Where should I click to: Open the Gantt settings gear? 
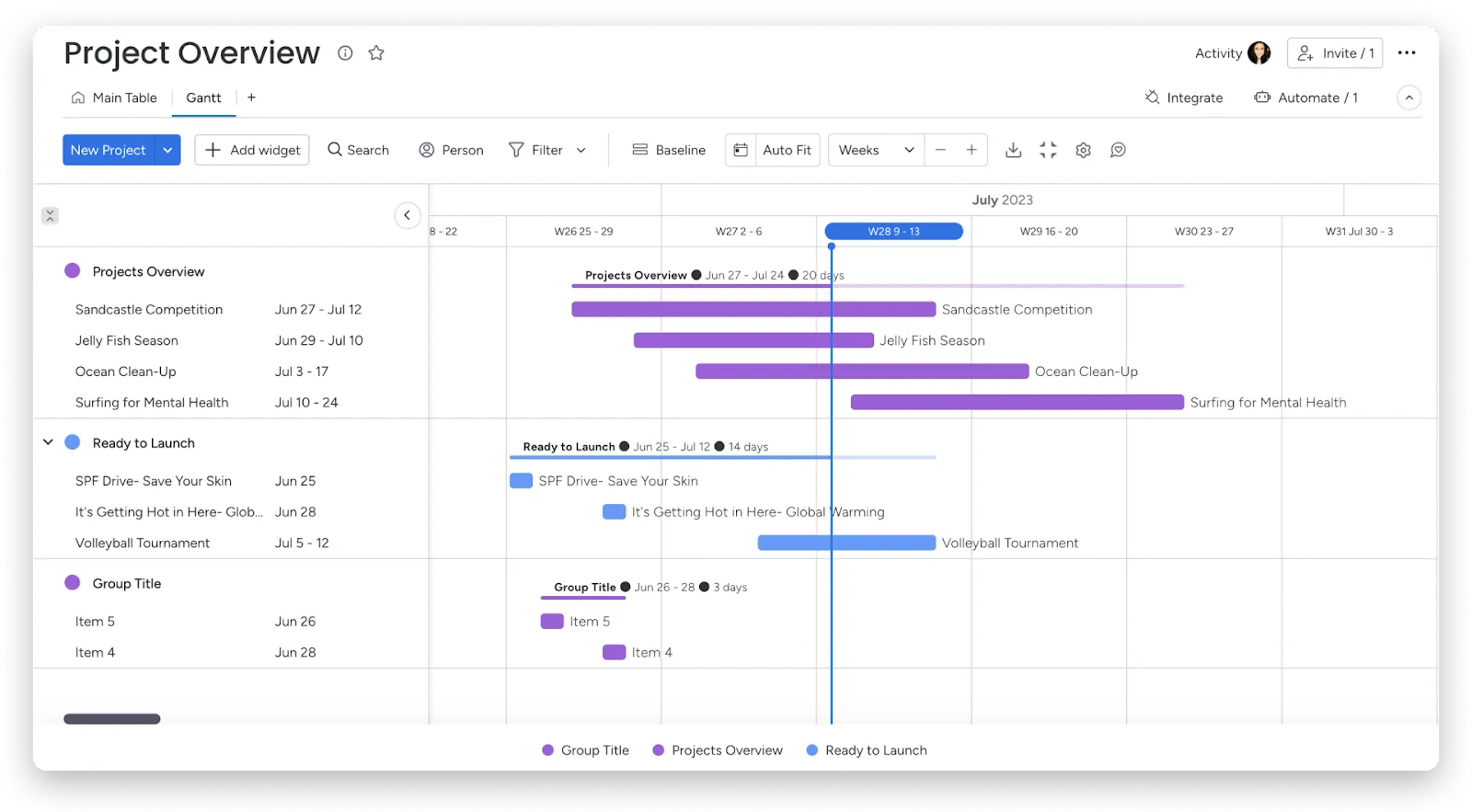[1083, 150]
